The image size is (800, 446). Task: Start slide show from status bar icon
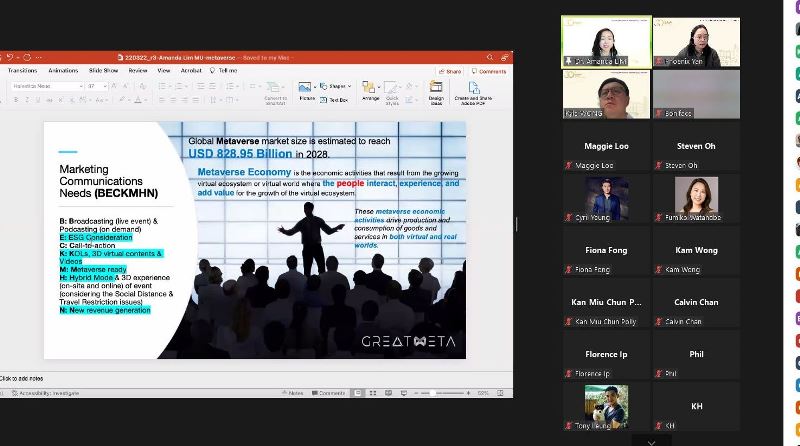404,393
